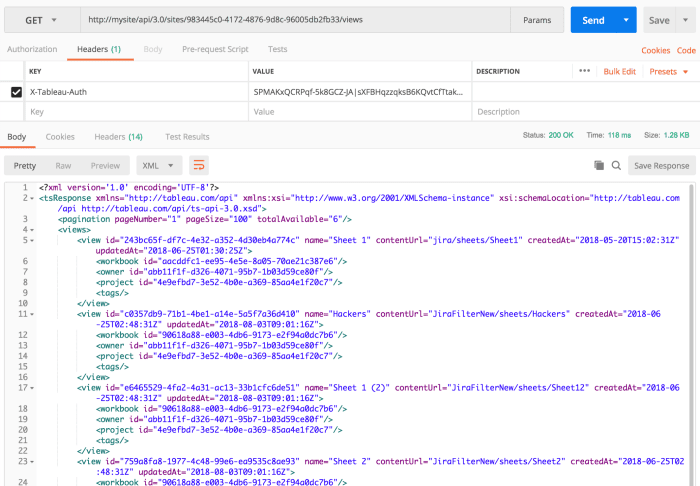Switch to the response Body tab

(17, 137)
